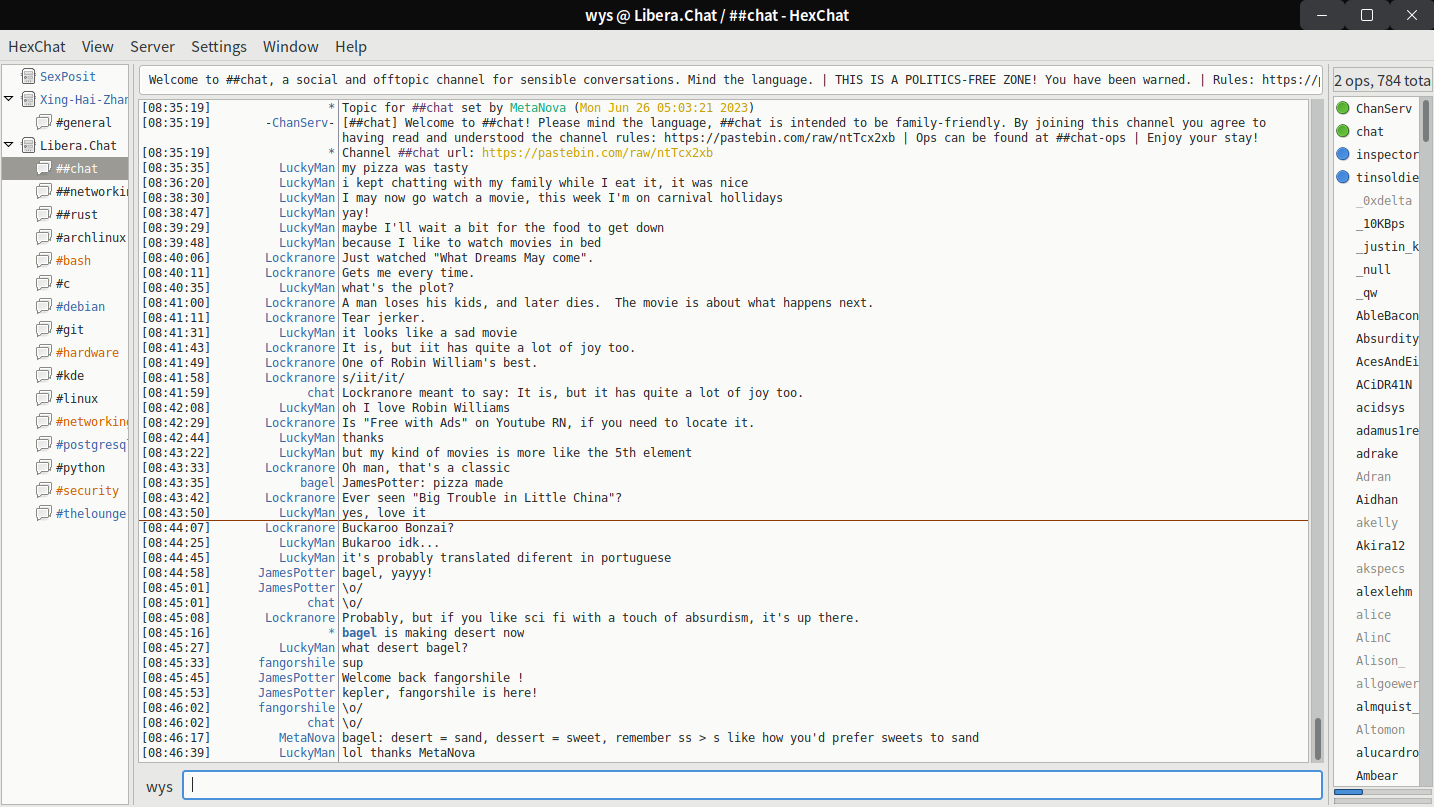The image size is (1434, 807).
Task: Click the blue status icon beside tinsoldier
Action: pos(1343,177)
